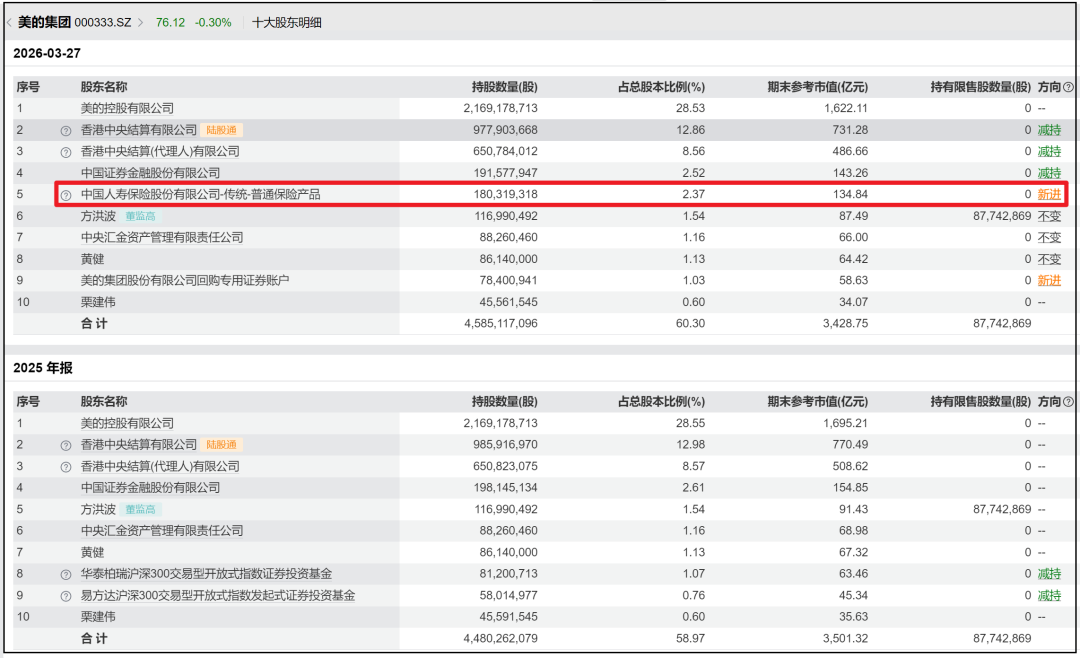The image size is (1080, 658).
Task: Click the 4,585,117,096 total value
Action: click(501, 324)
